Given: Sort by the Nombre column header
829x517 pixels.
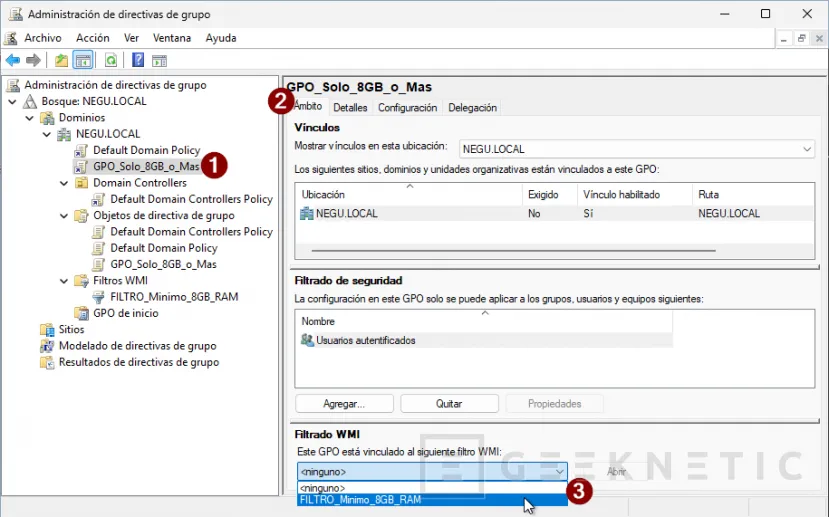Looking at the screenshot, I should click(x=484, y=321).
